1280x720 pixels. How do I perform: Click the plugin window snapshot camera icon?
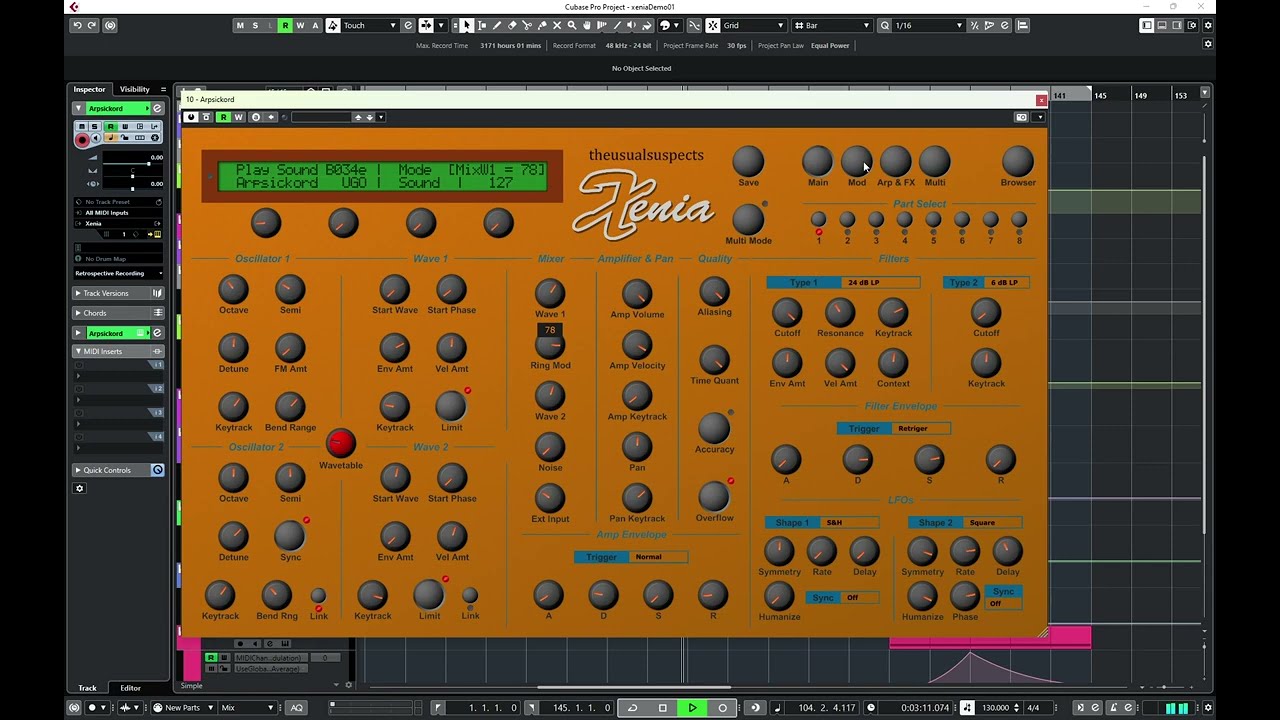[x=1021, y=117]
